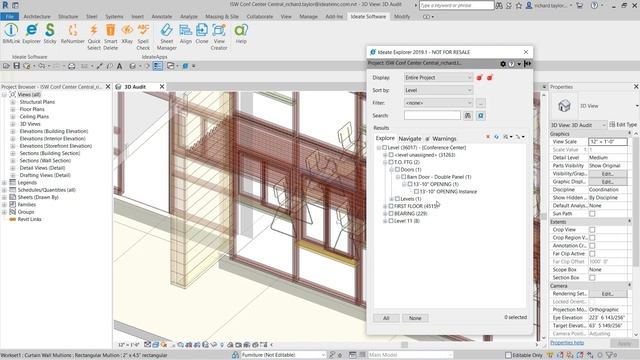Click Edit button for Visibility/Graphics

[x=607, y=174]
